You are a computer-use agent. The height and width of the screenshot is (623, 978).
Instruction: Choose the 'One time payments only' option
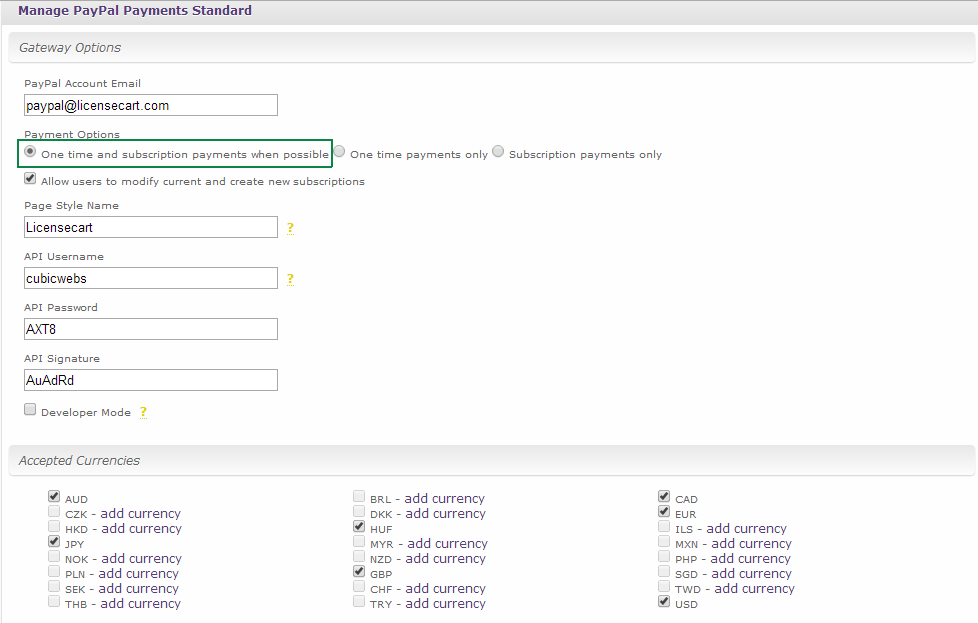(339, 152)
